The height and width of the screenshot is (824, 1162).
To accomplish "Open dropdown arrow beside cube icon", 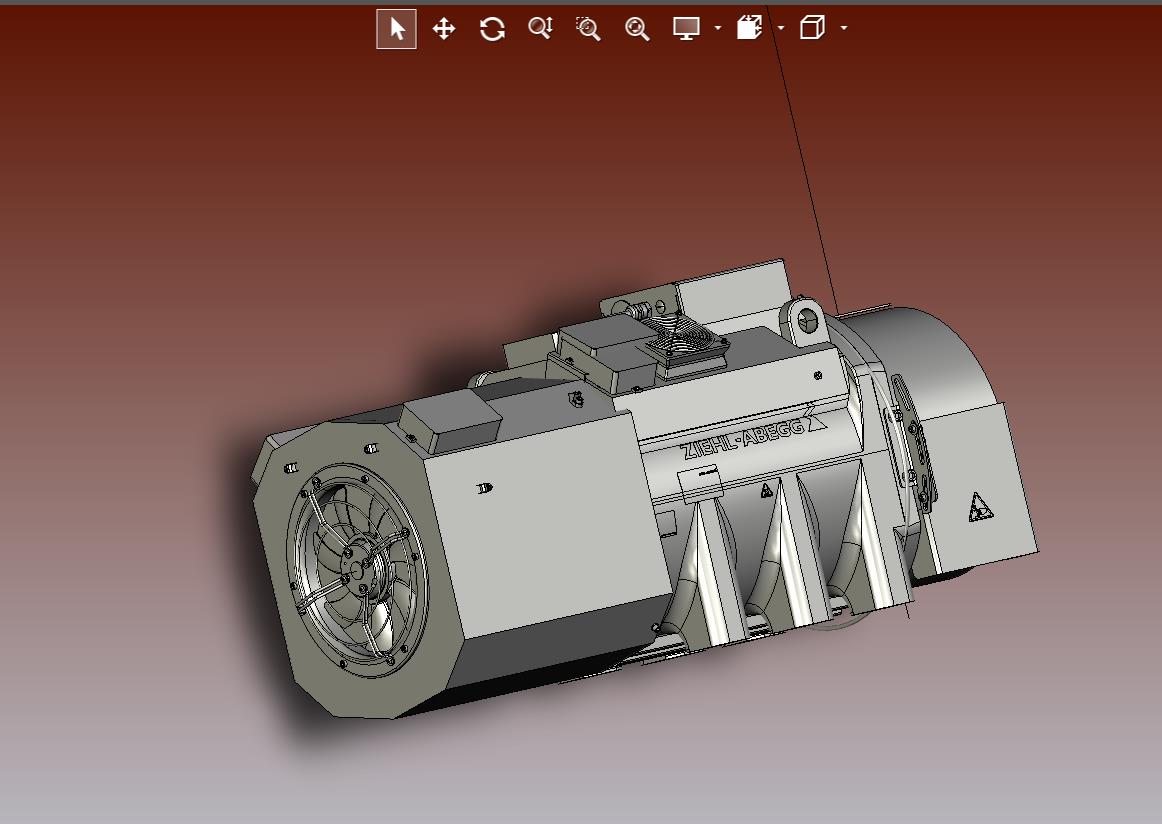I will (844, 28).
